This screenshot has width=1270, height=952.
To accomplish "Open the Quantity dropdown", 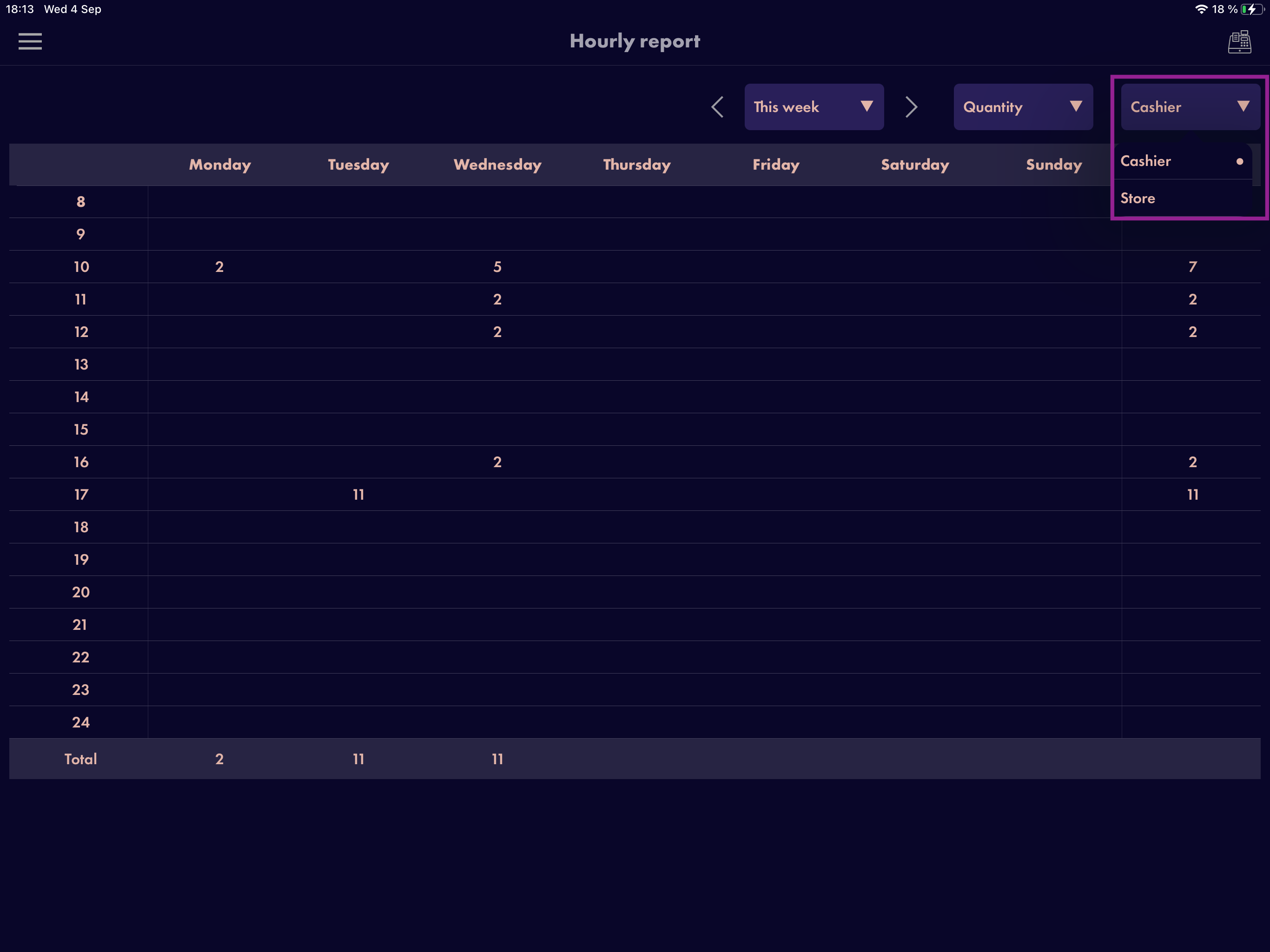I will pyautogui.click(x=1023, y=107).
